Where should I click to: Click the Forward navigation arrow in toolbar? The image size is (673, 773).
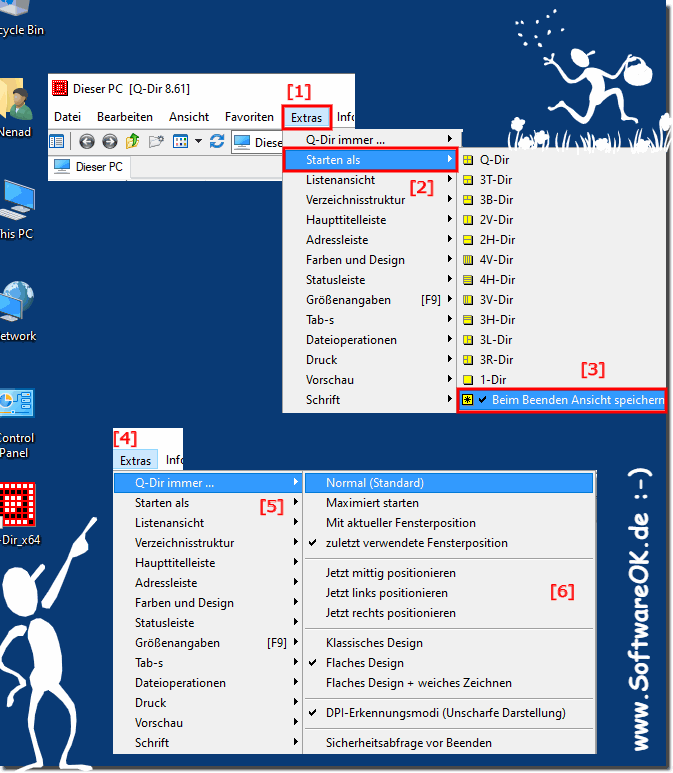(109, 142)
